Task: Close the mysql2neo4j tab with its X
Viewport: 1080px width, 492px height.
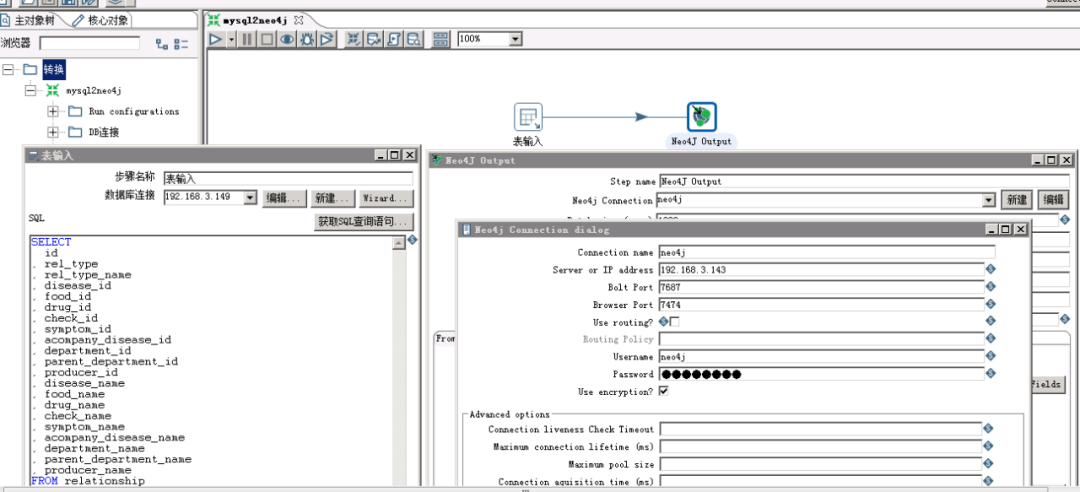Action: [x=298, y=20]
